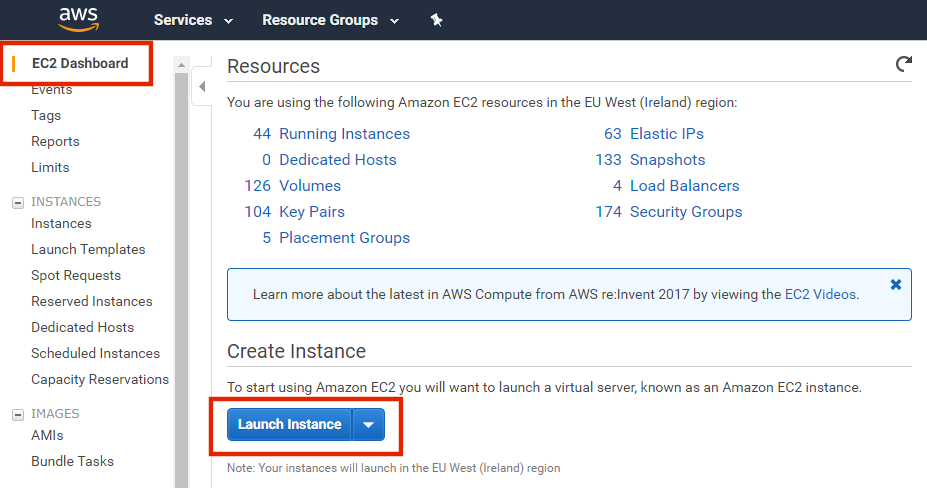The height and width of the screenshot is (488, 927).
Task: Collapse the INSTANCES section
Action: (x=17, y=202)
